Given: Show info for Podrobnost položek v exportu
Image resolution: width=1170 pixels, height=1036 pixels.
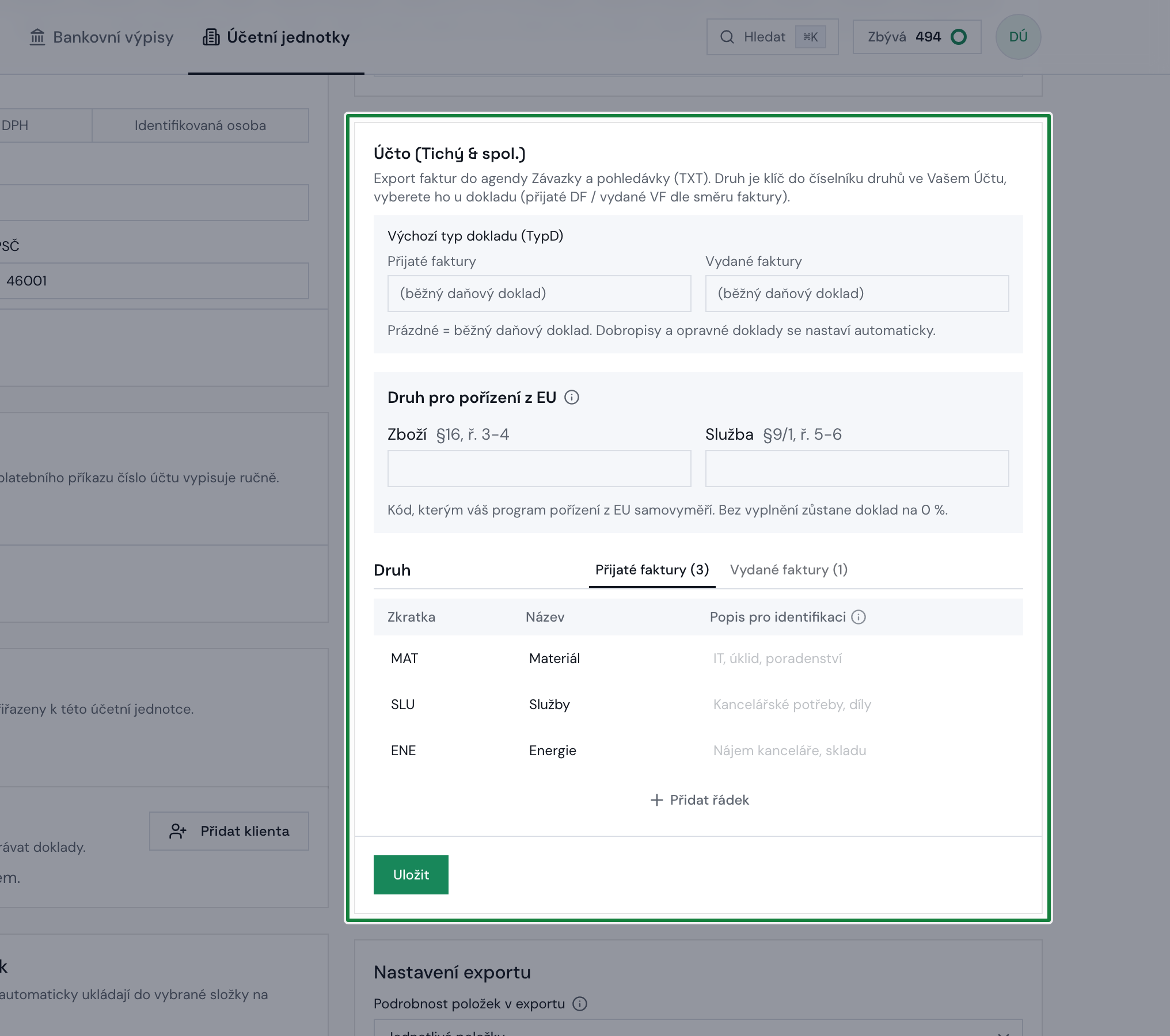Looking at the screenshot, I should point(580,1004).
